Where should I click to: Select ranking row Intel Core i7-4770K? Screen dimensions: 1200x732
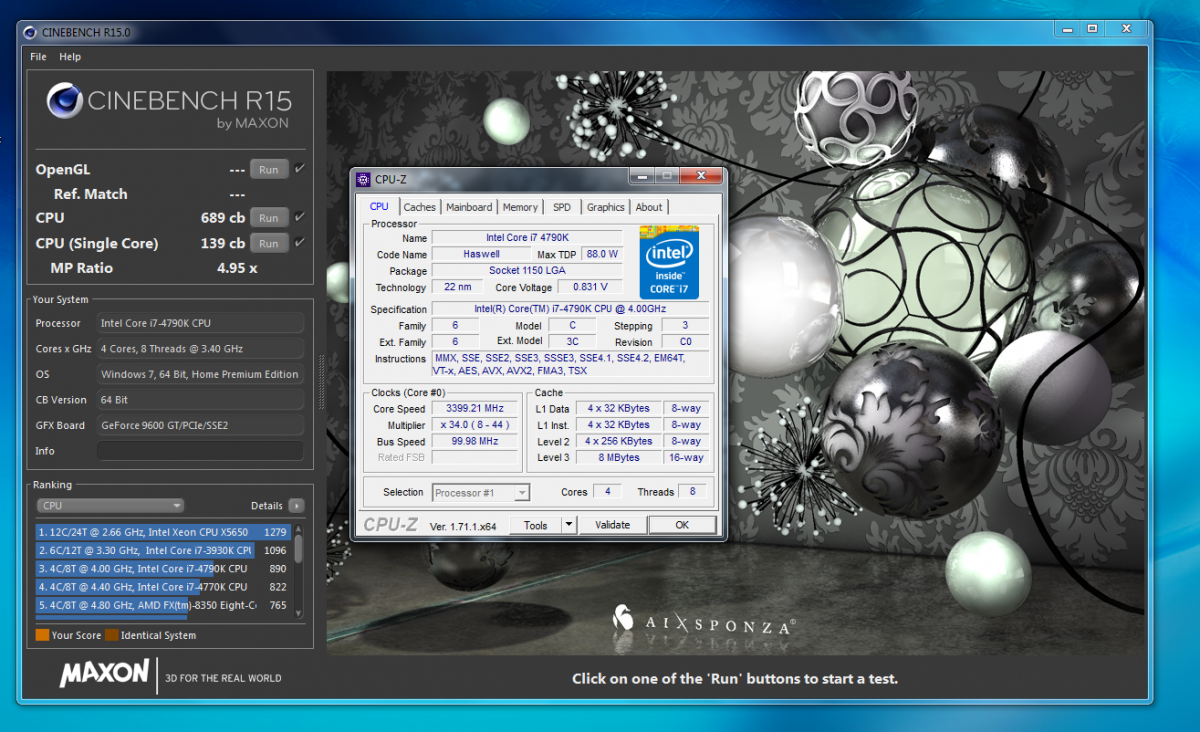coord(164,587)
